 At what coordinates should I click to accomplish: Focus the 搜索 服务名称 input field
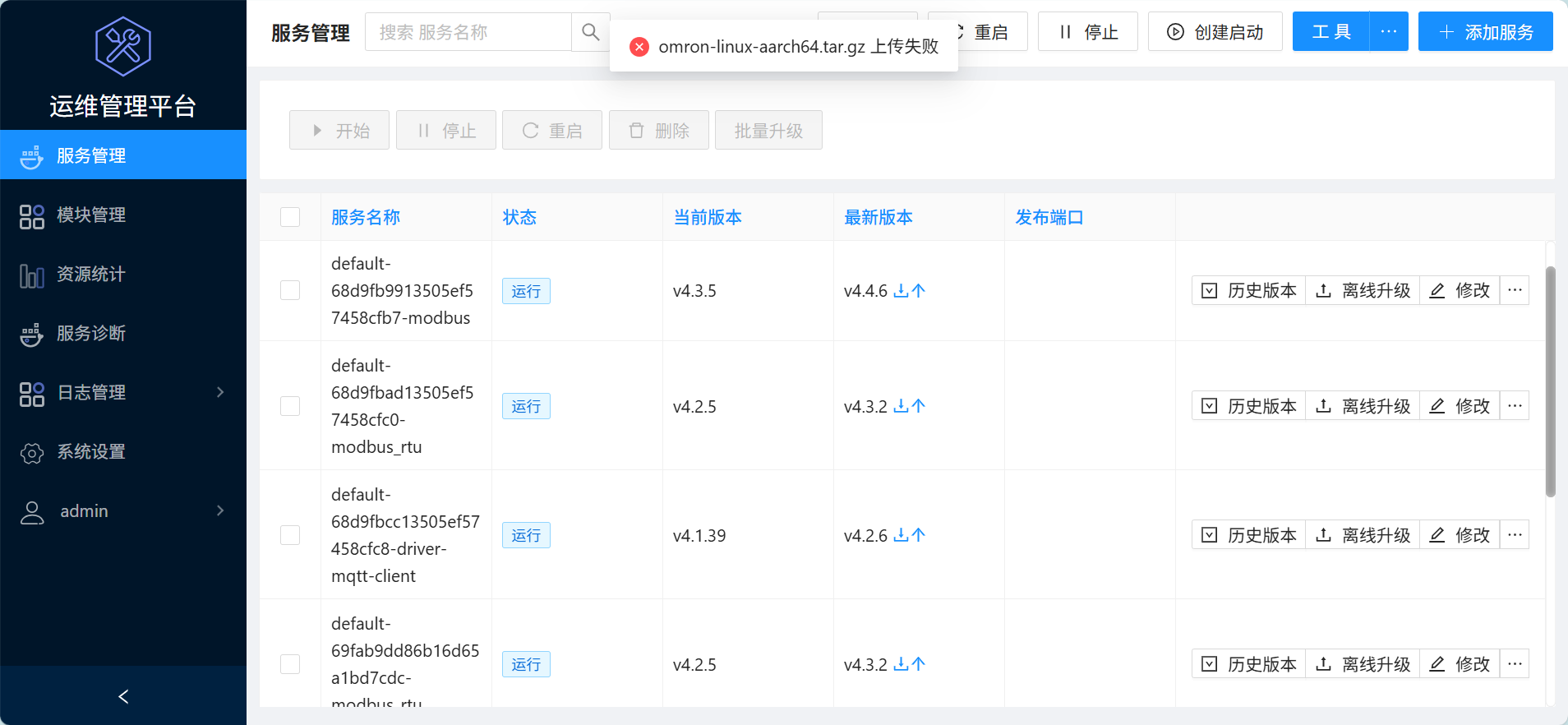468,32
